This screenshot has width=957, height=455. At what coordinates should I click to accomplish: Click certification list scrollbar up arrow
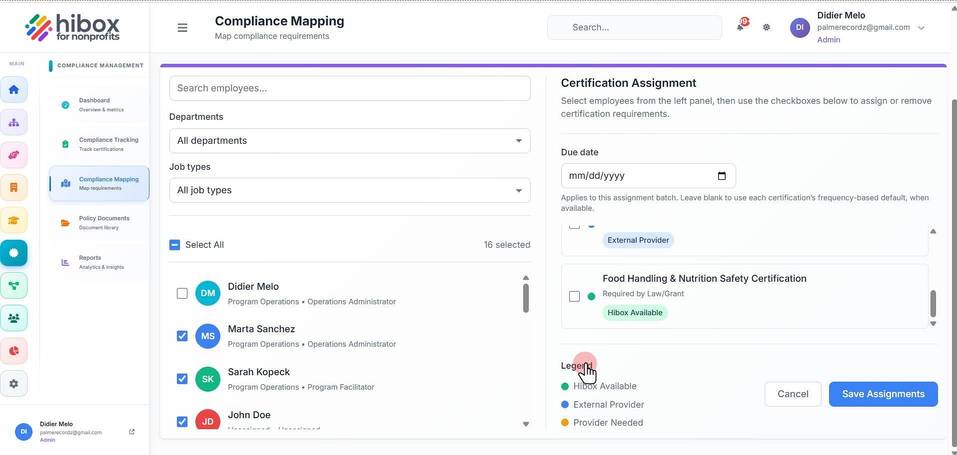click(x=933, y=231)
